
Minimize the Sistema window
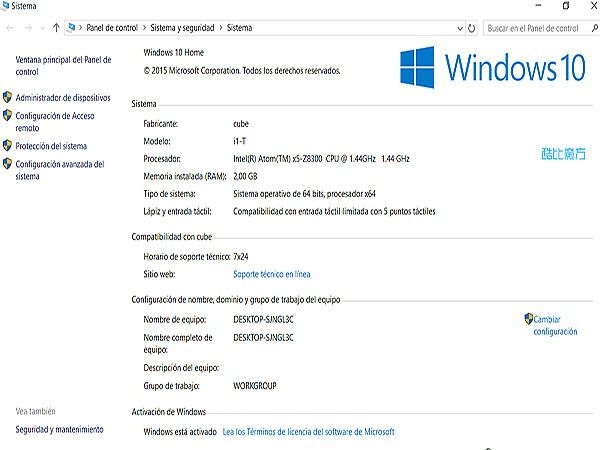(538, 5)
